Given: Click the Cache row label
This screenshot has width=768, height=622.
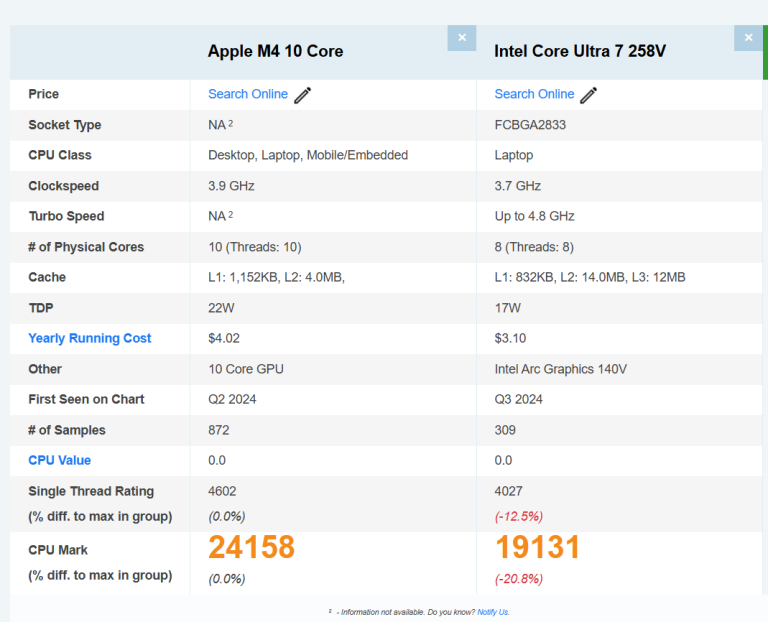Looking at the screenshot, I should 47,277.
